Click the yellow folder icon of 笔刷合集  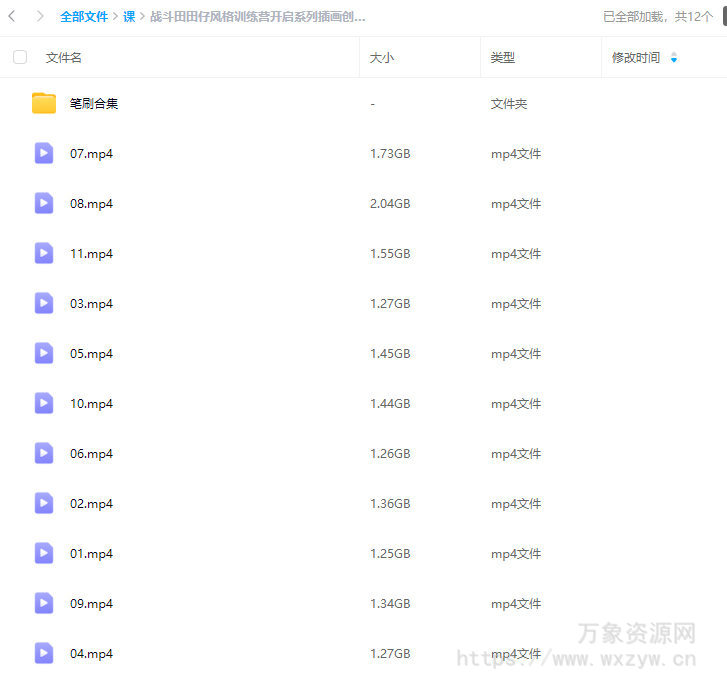point(44,103)
